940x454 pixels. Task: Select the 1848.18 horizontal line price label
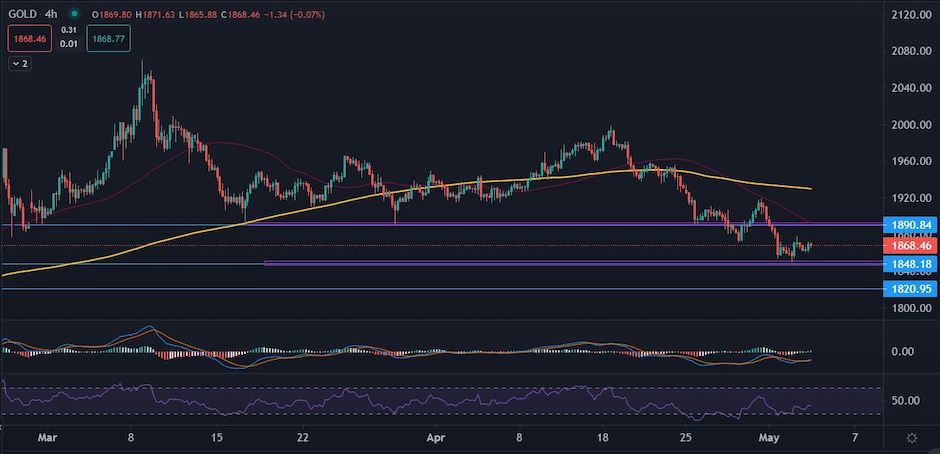click(x=911, y=264)
